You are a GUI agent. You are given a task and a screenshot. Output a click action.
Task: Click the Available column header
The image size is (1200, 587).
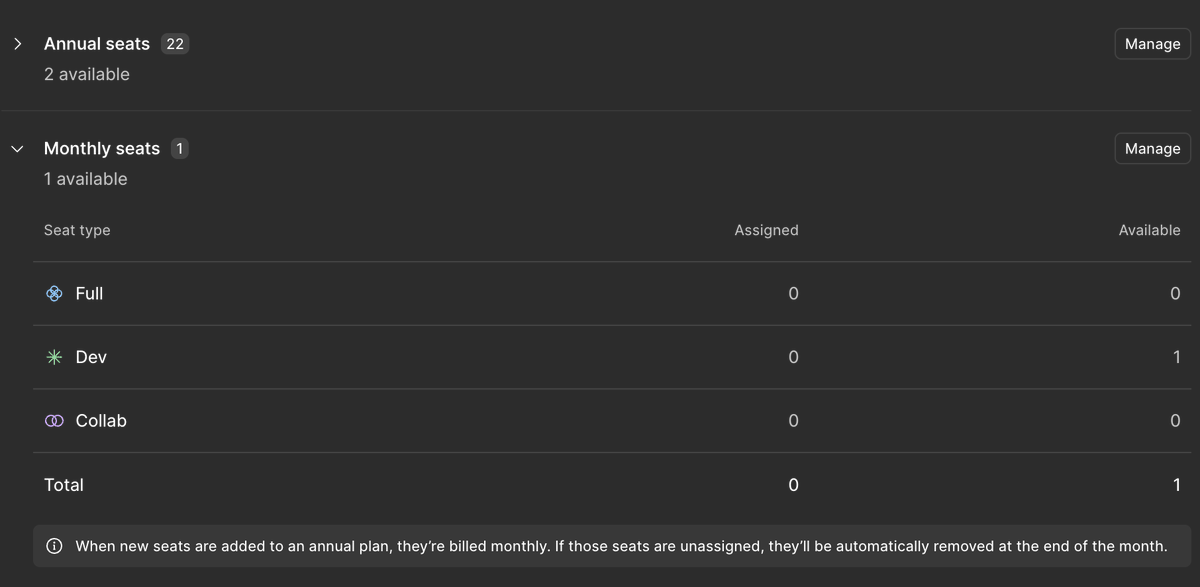[1149, 230]
